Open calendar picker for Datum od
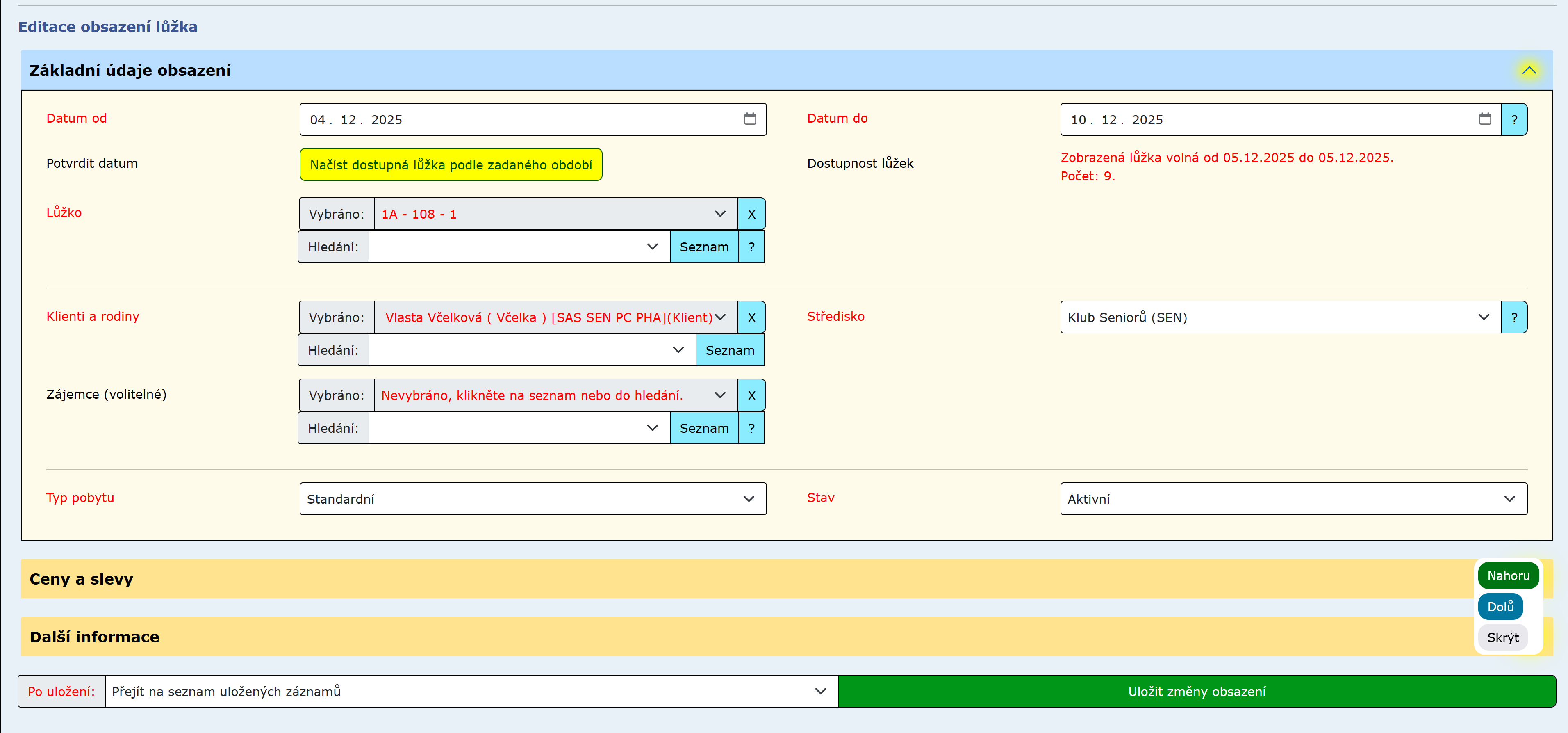The image size is (1568, 733). (749, 119)
